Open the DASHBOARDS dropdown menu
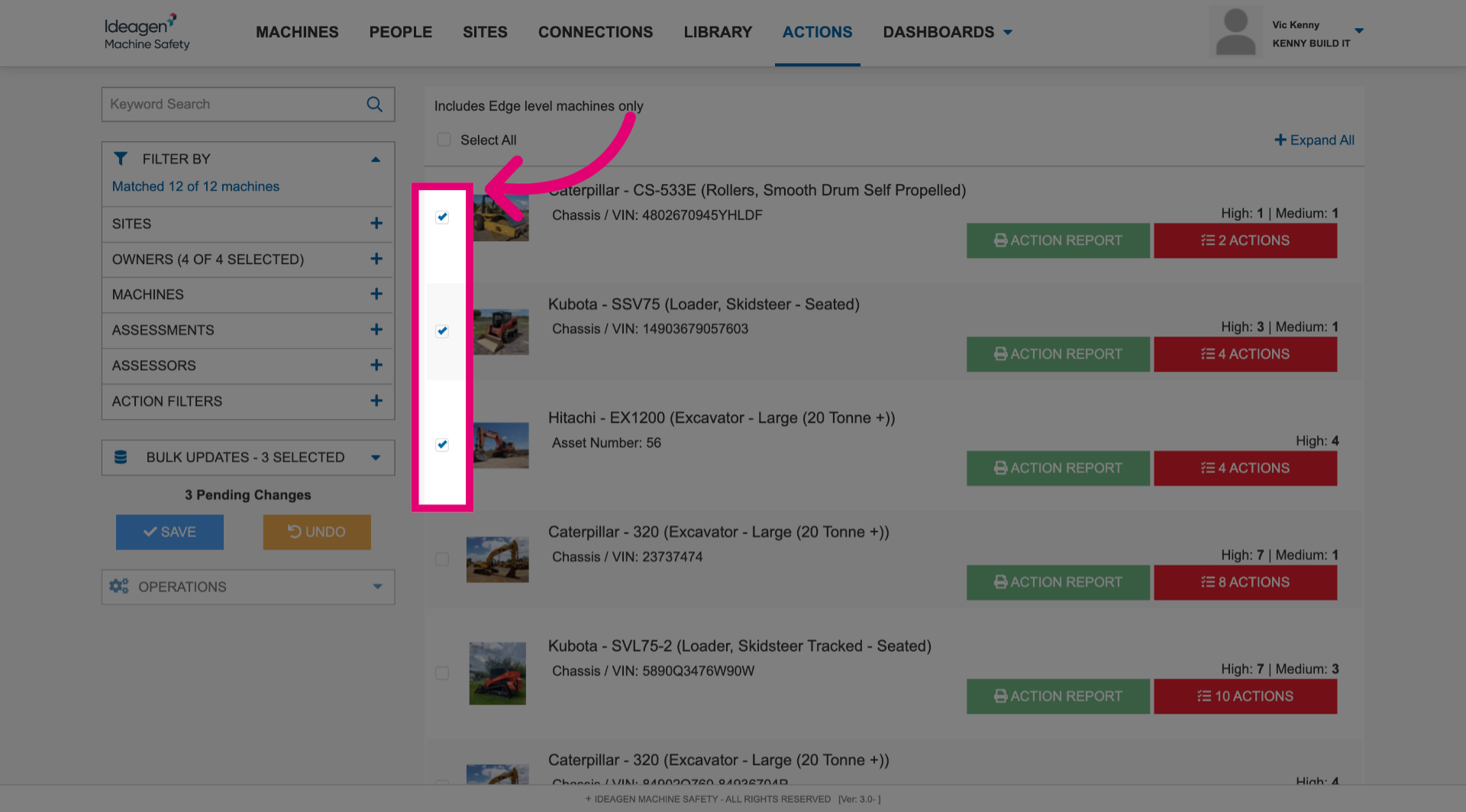 [x=948, y=32]
